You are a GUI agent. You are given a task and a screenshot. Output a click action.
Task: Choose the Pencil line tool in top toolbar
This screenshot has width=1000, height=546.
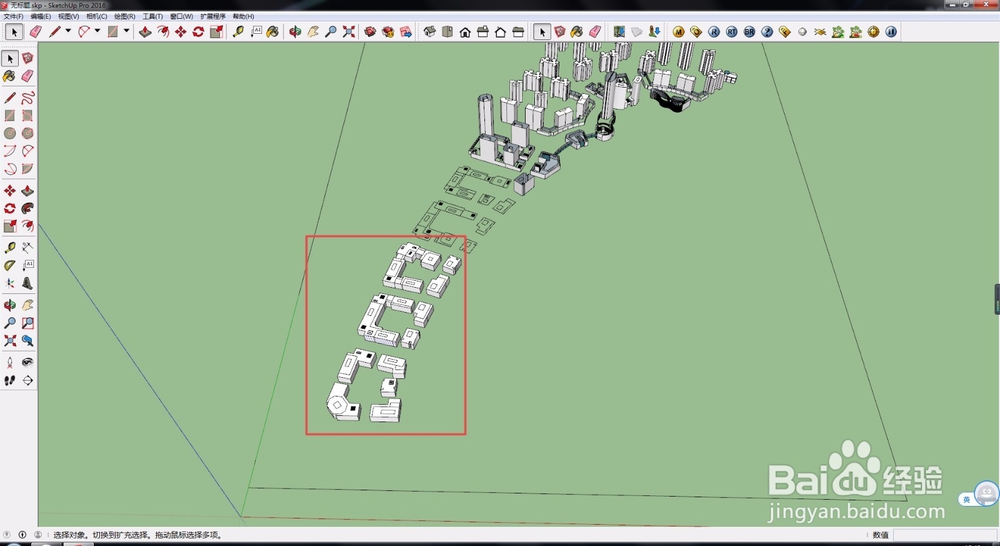point(55,31)
